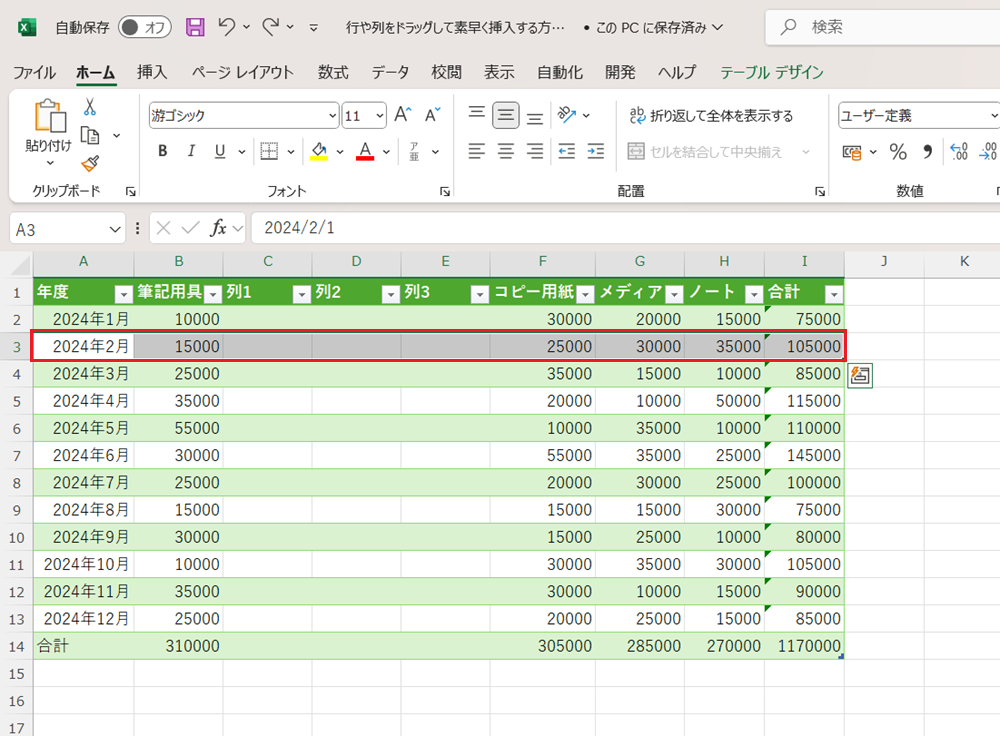The width and height of the screenshot is (1000, 736).
Task: Click the increase decimal icon
Action: [x=959, y=152]
